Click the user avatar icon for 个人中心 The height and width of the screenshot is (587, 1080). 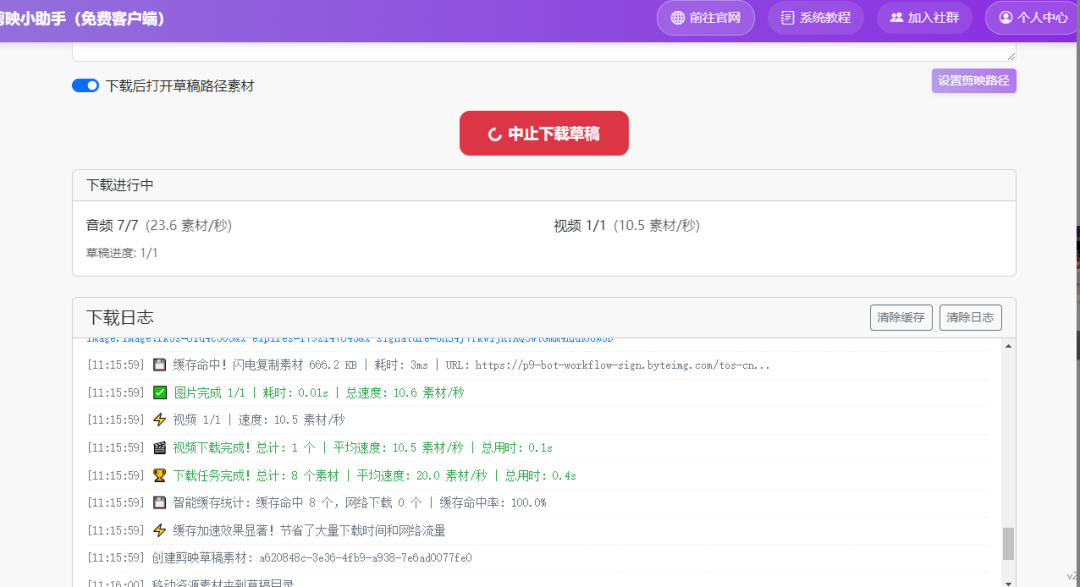pos(1005,18)
